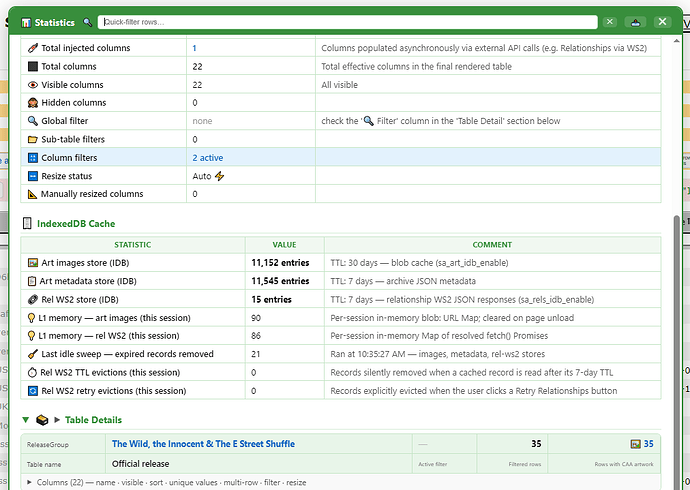This screenshot has width=690, height=490.
Task: Click the dialog vertical scrollbar thumb
Action: [677, 352]
